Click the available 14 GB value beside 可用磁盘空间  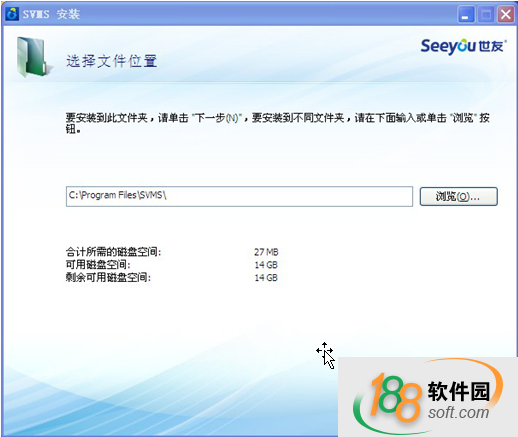266,265
